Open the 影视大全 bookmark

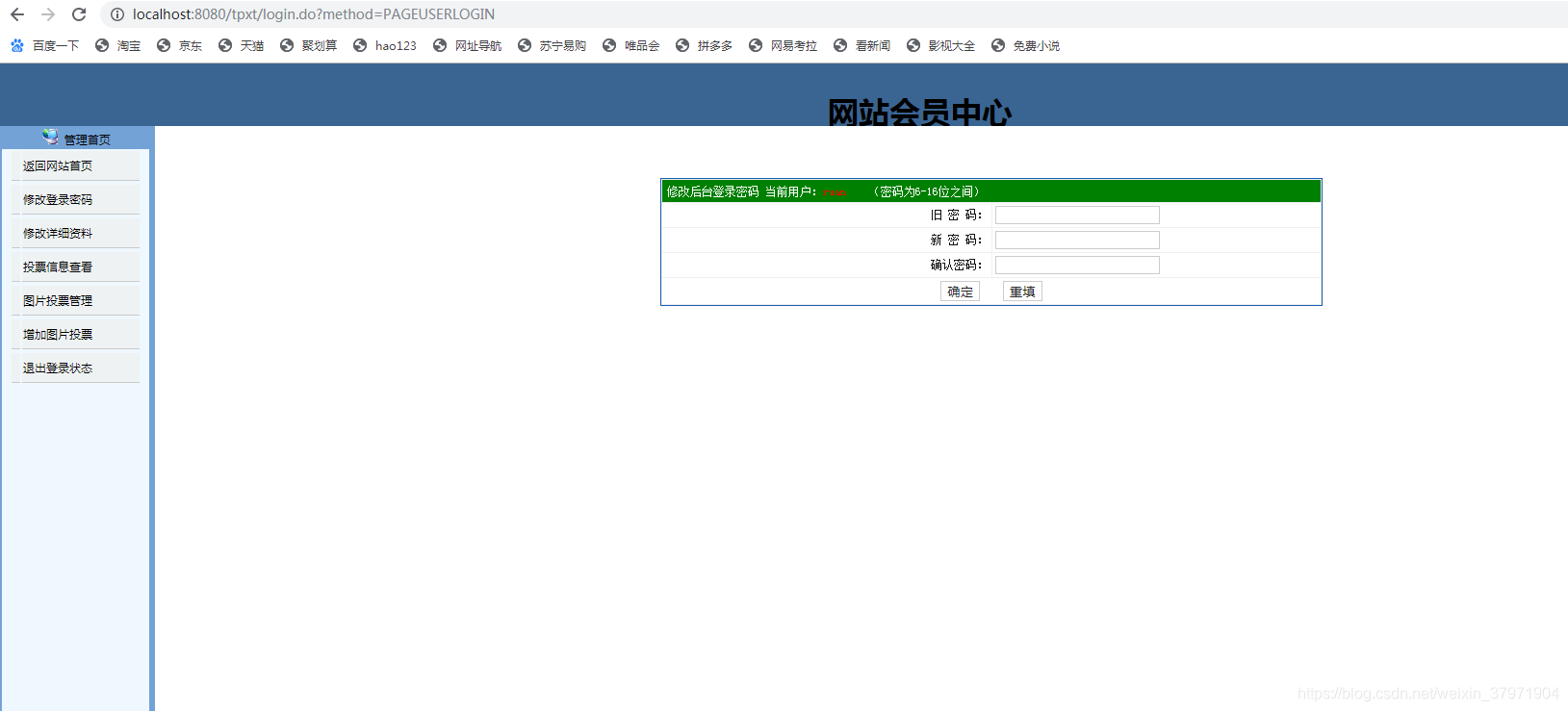[x=941, y=45]
